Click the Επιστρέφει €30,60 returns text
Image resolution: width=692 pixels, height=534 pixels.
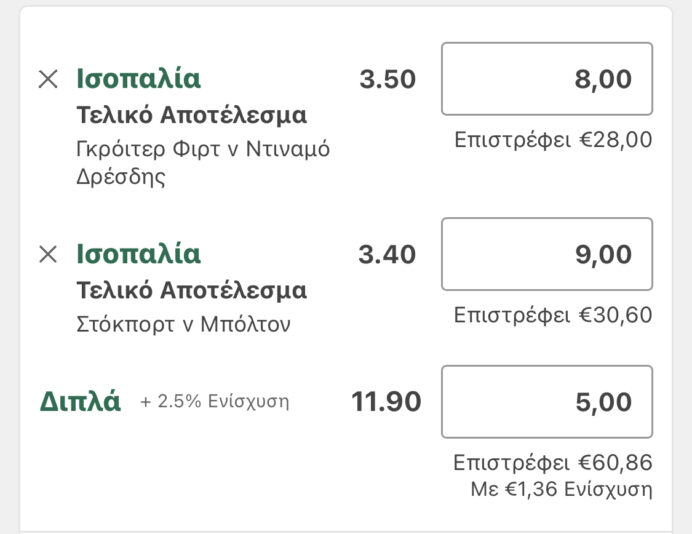552,315
